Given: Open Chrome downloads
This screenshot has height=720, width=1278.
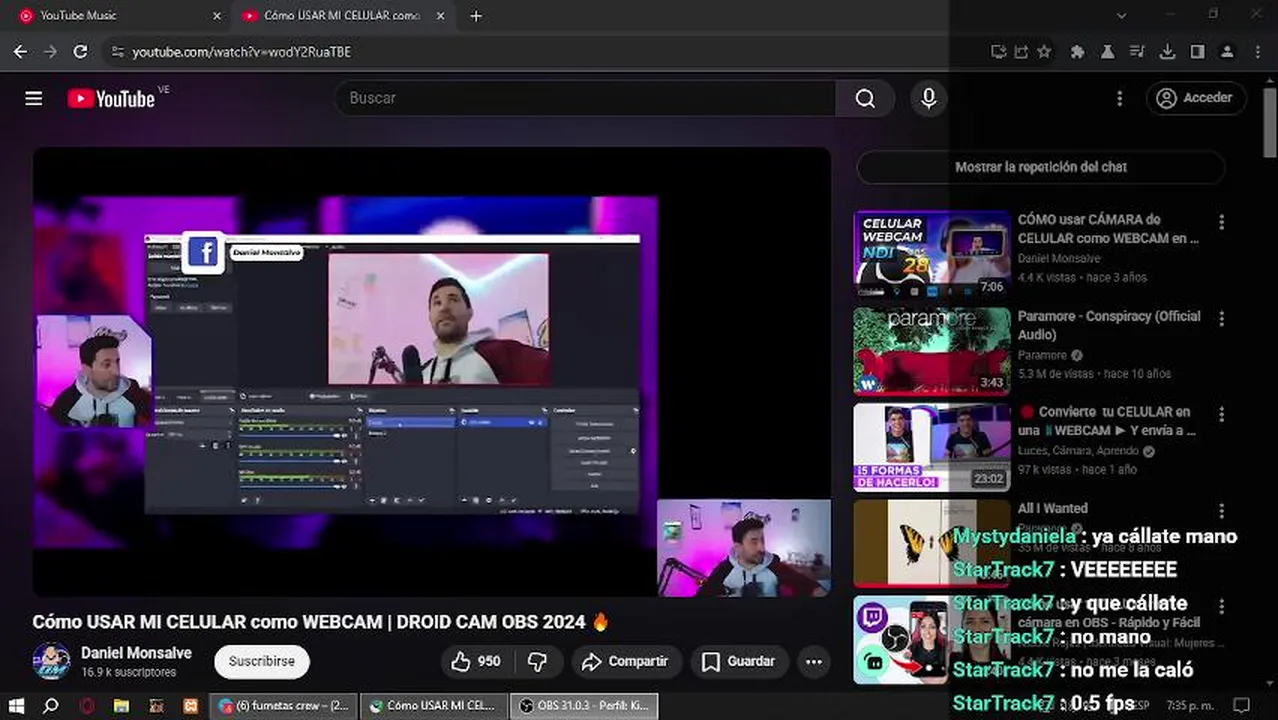Looking at the screenshot, I should click(x=1167, y=52).
